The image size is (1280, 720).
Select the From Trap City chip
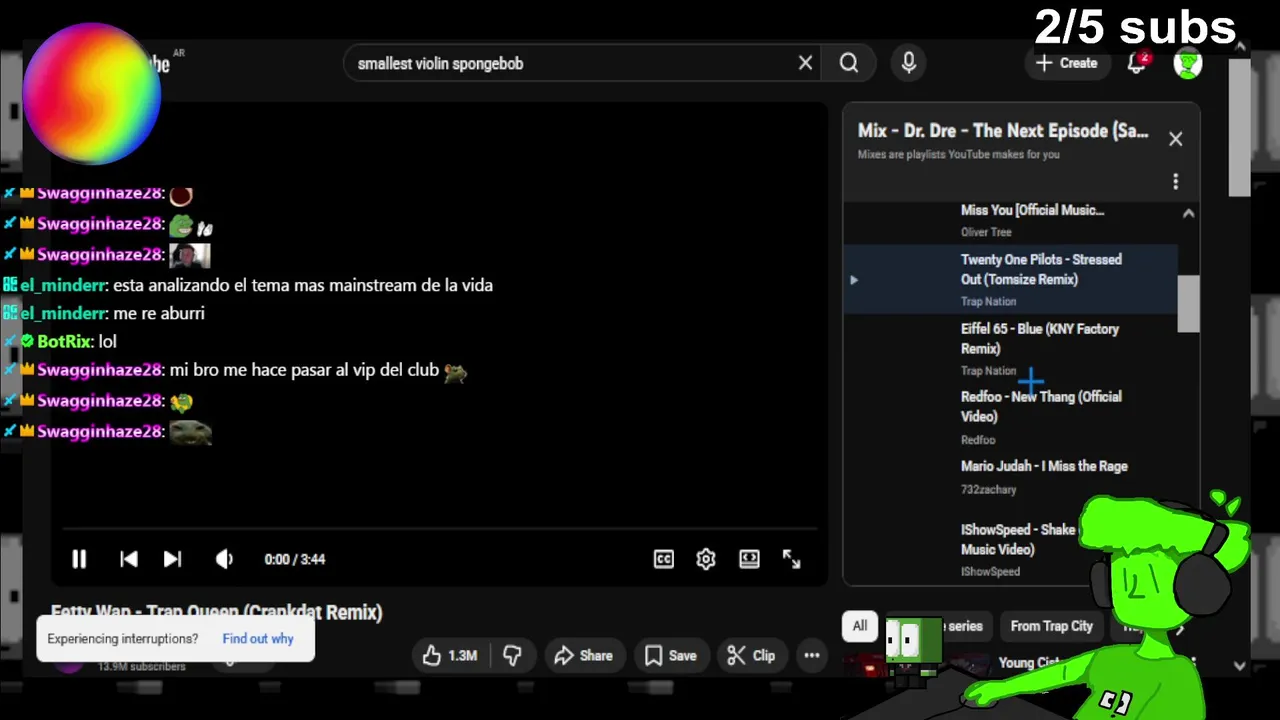tap(1052, 626)
